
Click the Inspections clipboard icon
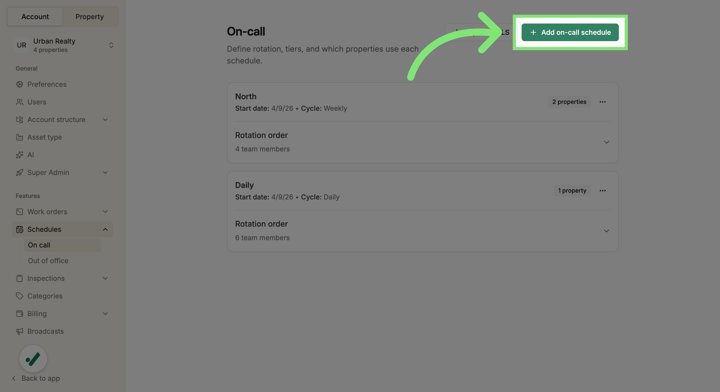click(x=19, y=278)
